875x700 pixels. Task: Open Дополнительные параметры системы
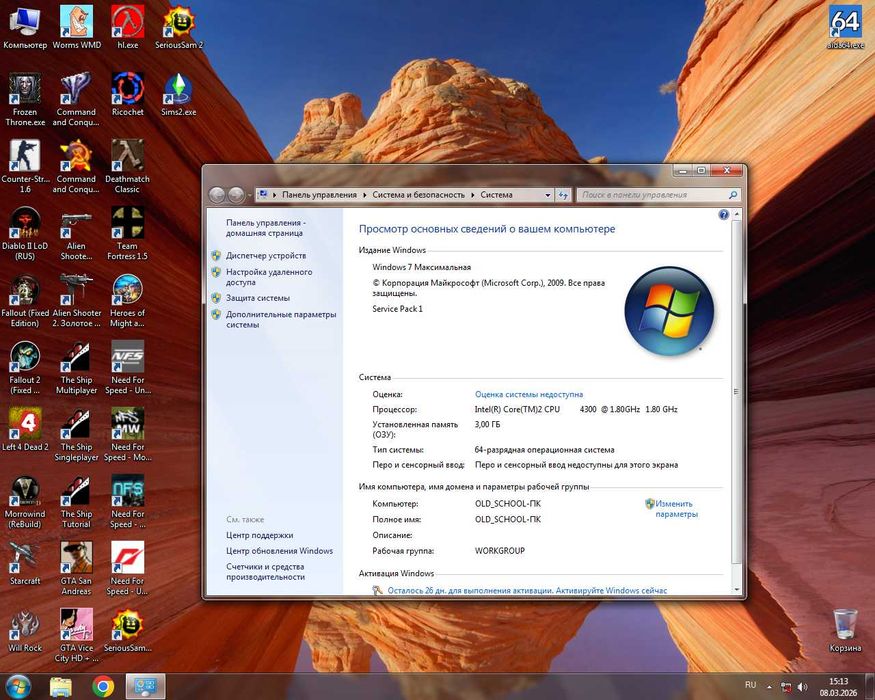click(x=281, y=319)
